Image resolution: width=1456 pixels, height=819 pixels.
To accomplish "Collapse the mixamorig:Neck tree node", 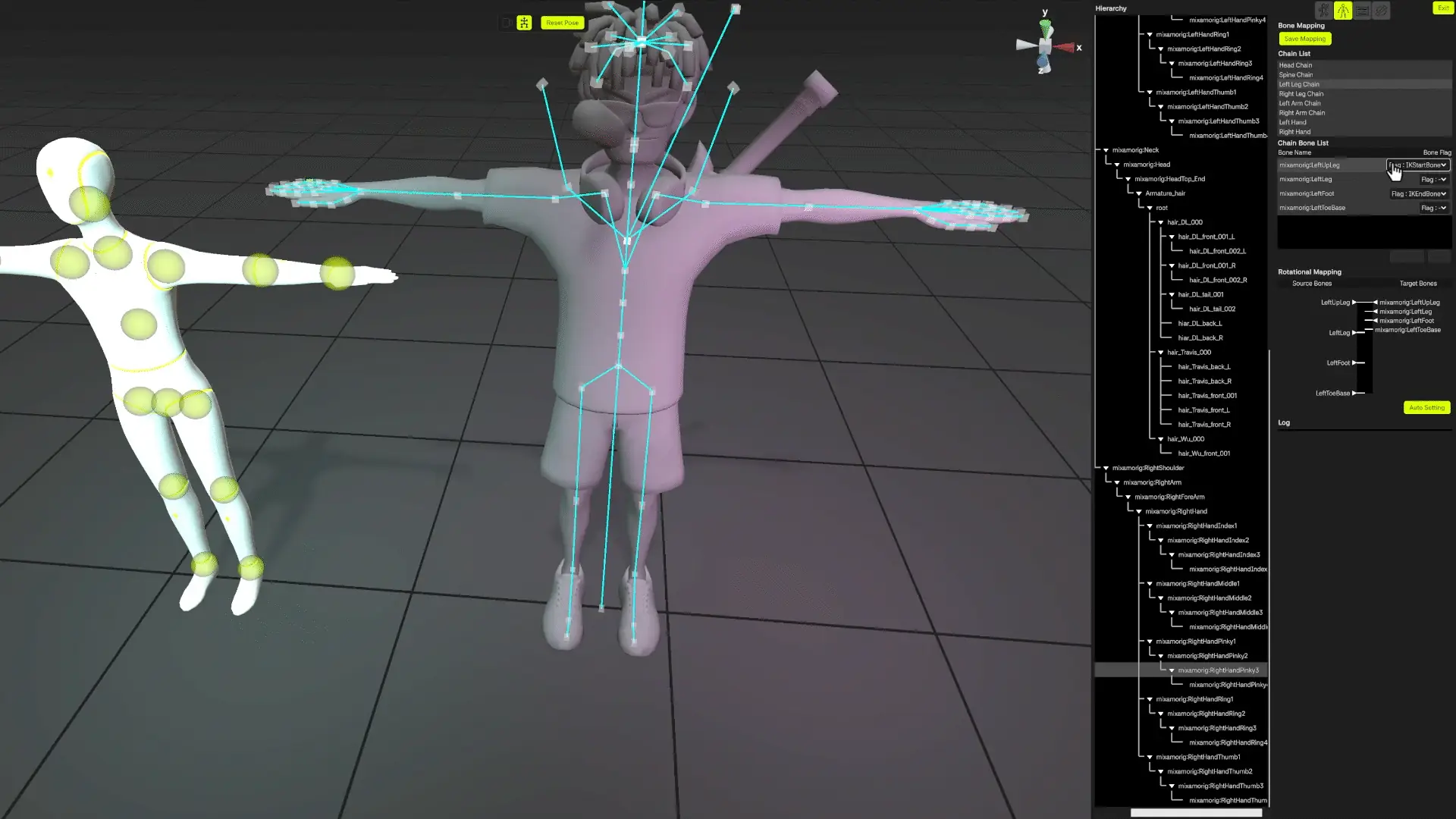I will pyautogui.click(x=1106, y=150).
